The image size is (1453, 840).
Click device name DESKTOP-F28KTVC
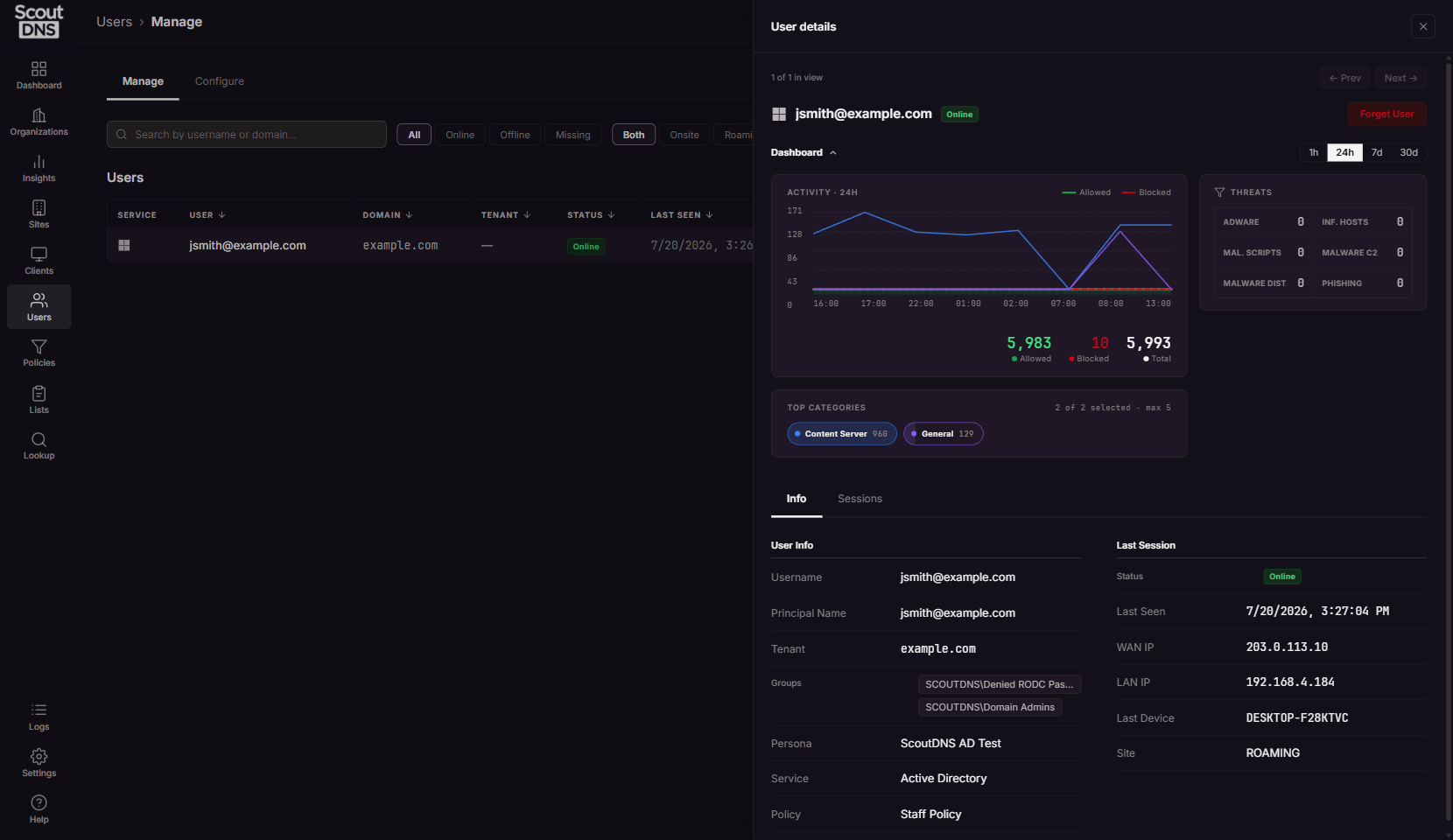1297,718
